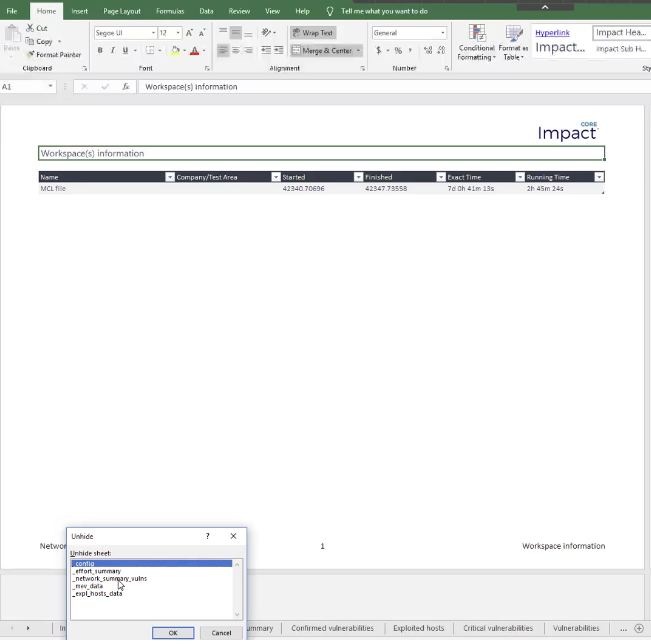Open the Running Time filter dropdown
This screenshot has height=644, width=651.
599,177
